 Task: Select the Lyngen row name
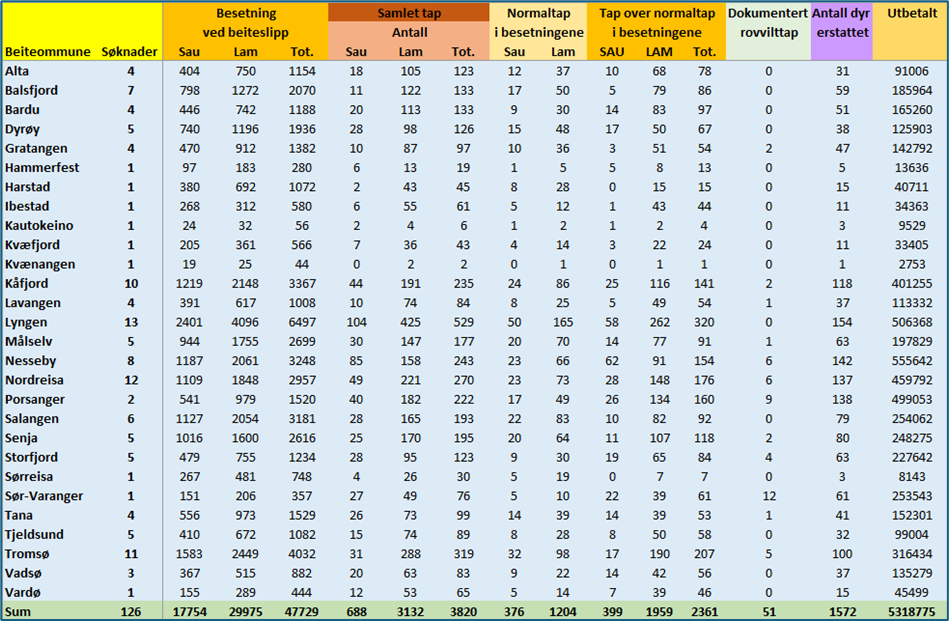(26, 322)
